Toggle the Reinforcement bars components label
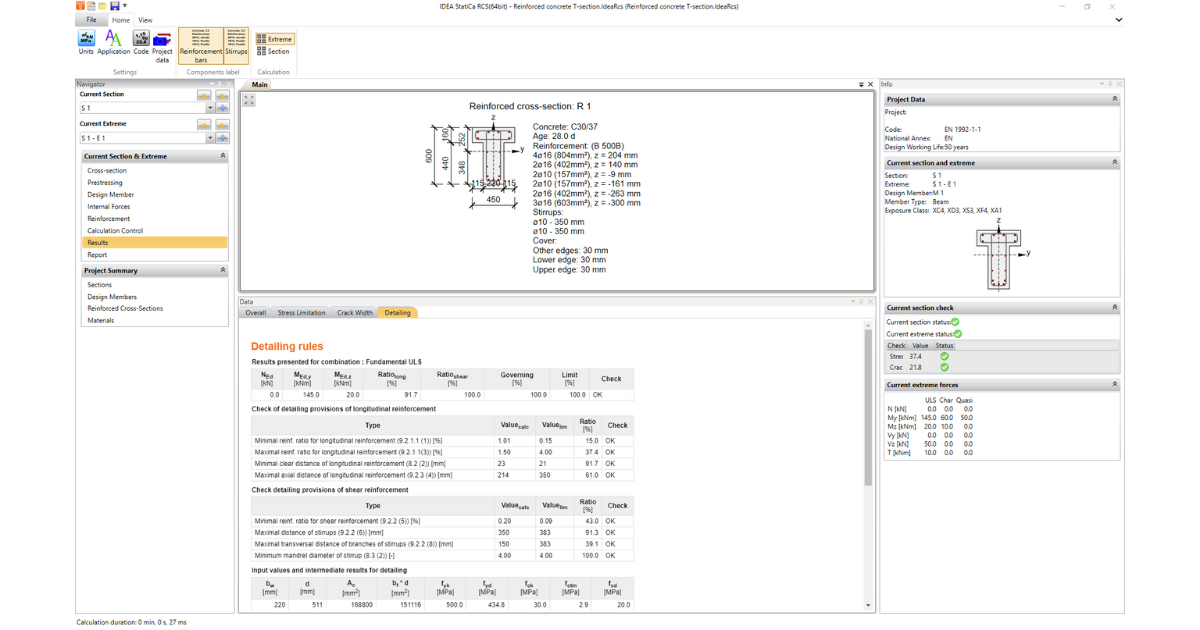 coord(200,45)
